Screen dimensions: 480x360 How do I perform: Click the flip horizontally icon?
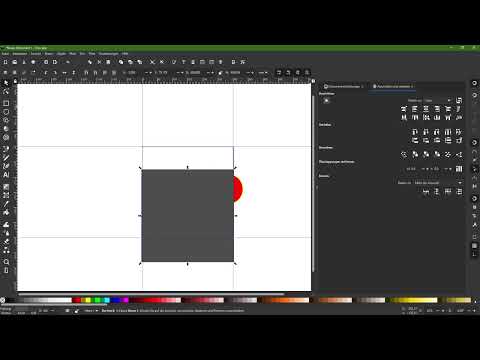(64, 72)
